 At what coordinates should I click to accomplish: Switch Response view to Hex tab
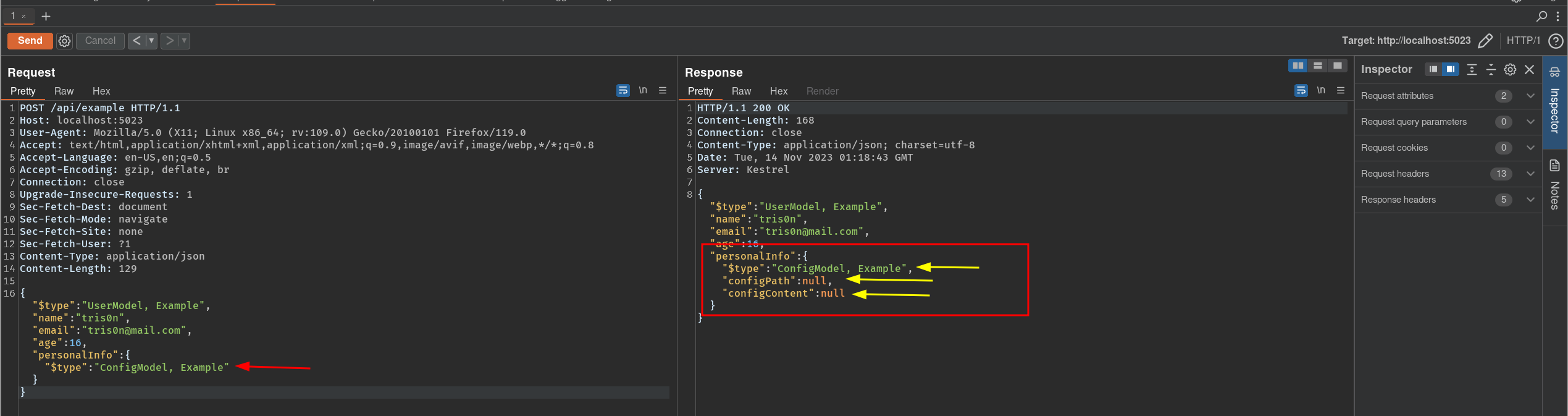778,91
